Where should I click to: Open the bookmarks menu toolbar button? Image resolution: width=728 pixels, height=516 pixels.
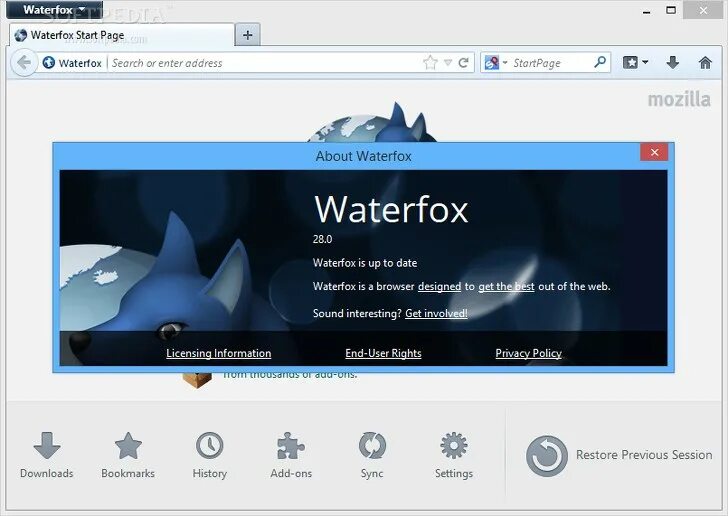pos(635,62)
